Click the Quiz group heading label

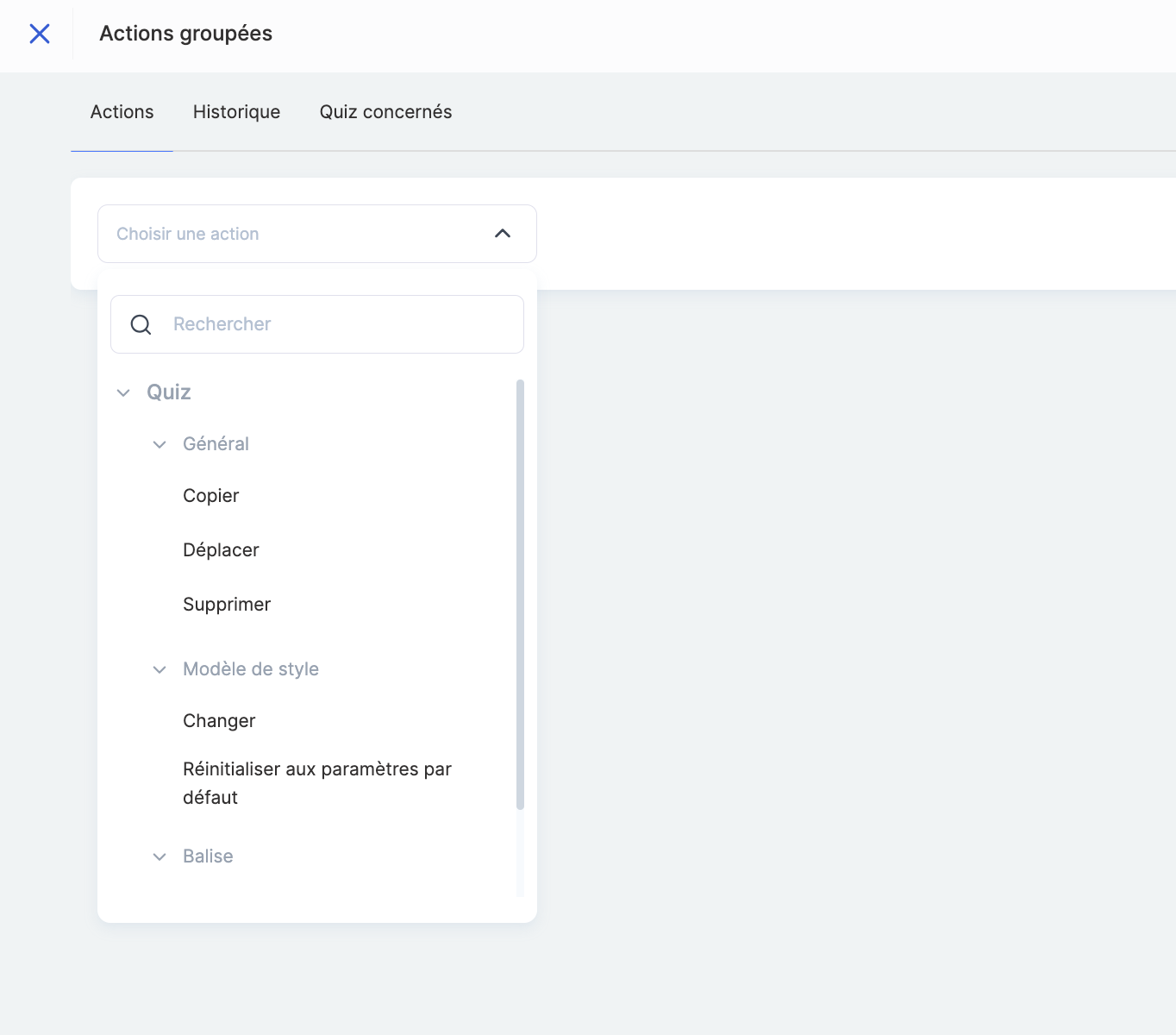click(169, 392)
